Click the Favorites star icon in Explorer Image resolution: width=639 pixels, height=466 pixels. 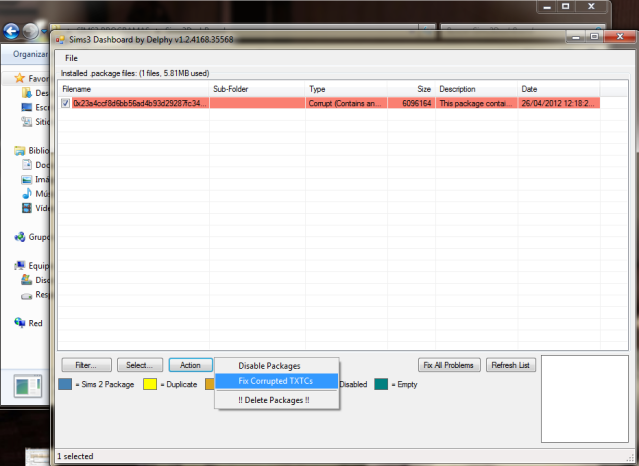(x=19, y=77)
